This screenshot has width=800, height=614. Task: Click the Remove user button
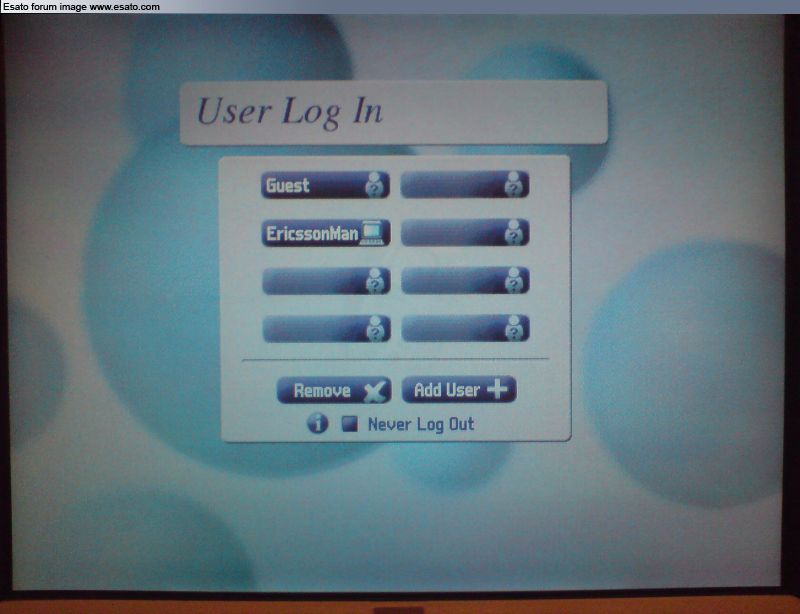coord(334,390)
